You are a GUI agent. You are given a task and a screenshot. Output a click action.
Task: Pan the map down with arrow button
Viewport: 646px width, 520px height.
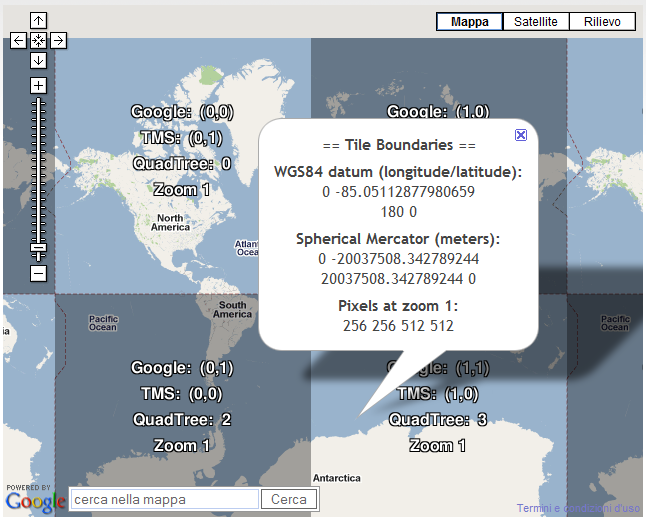[x=38, y=61]
